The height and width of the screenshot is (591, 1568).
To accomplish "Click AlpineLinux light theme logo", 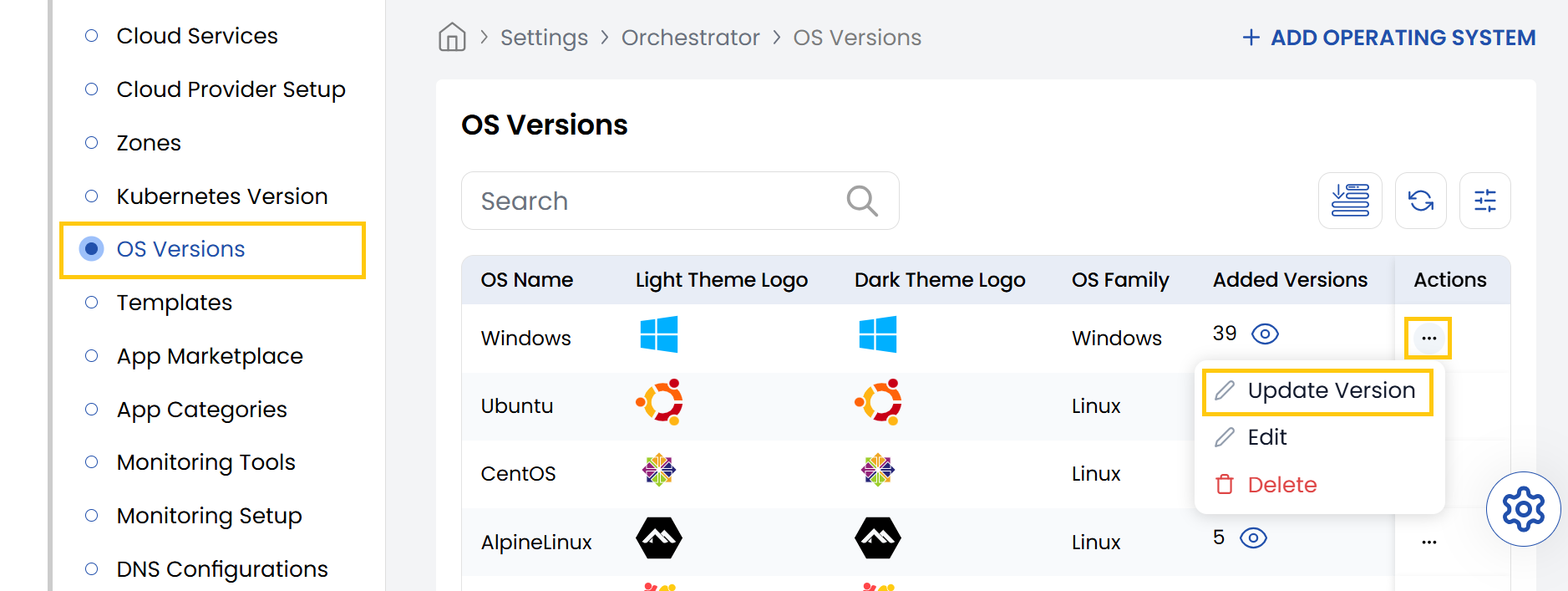I will 659,538.
